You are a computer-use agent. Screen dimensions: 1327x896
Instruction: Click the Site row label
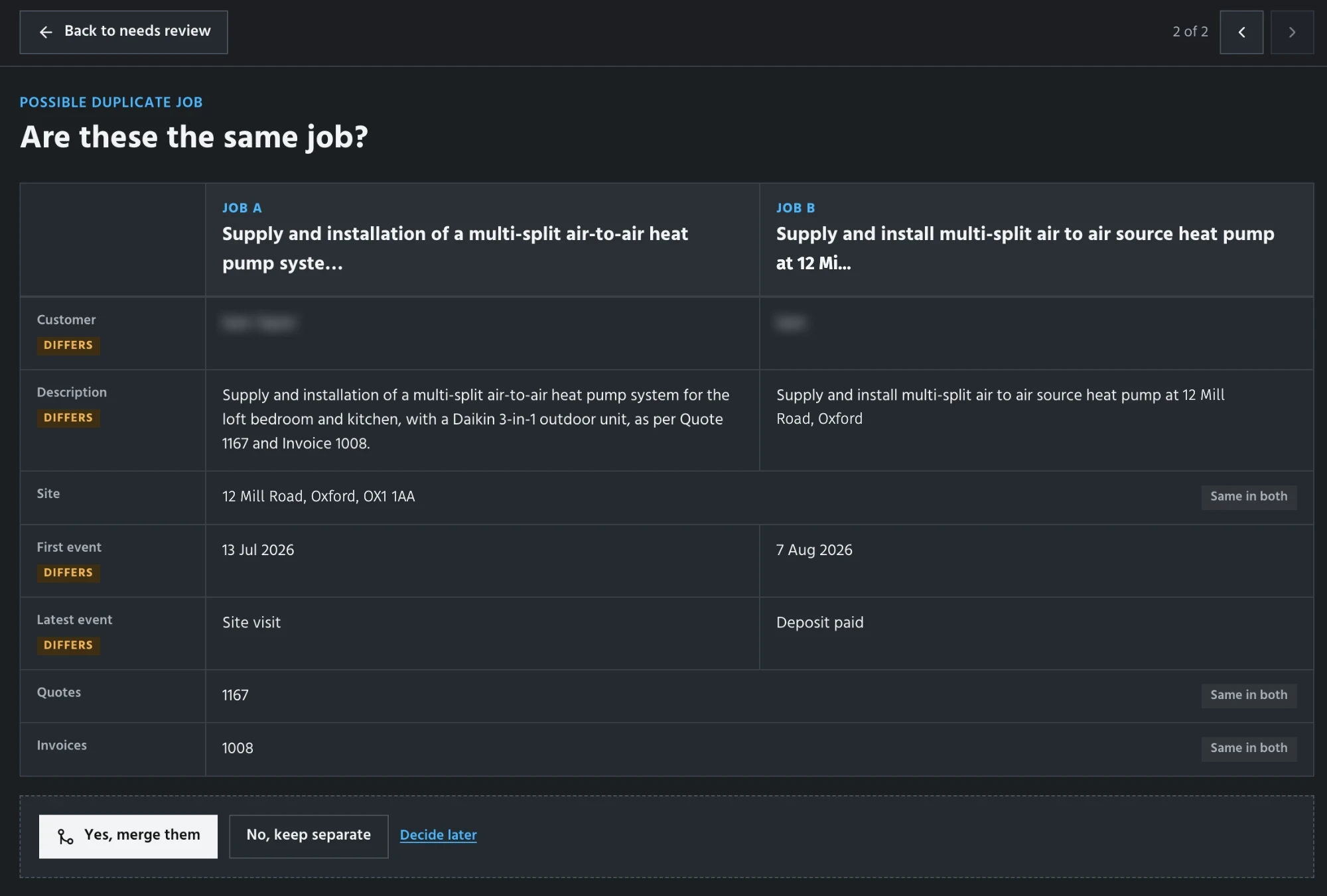coord(48,493)
